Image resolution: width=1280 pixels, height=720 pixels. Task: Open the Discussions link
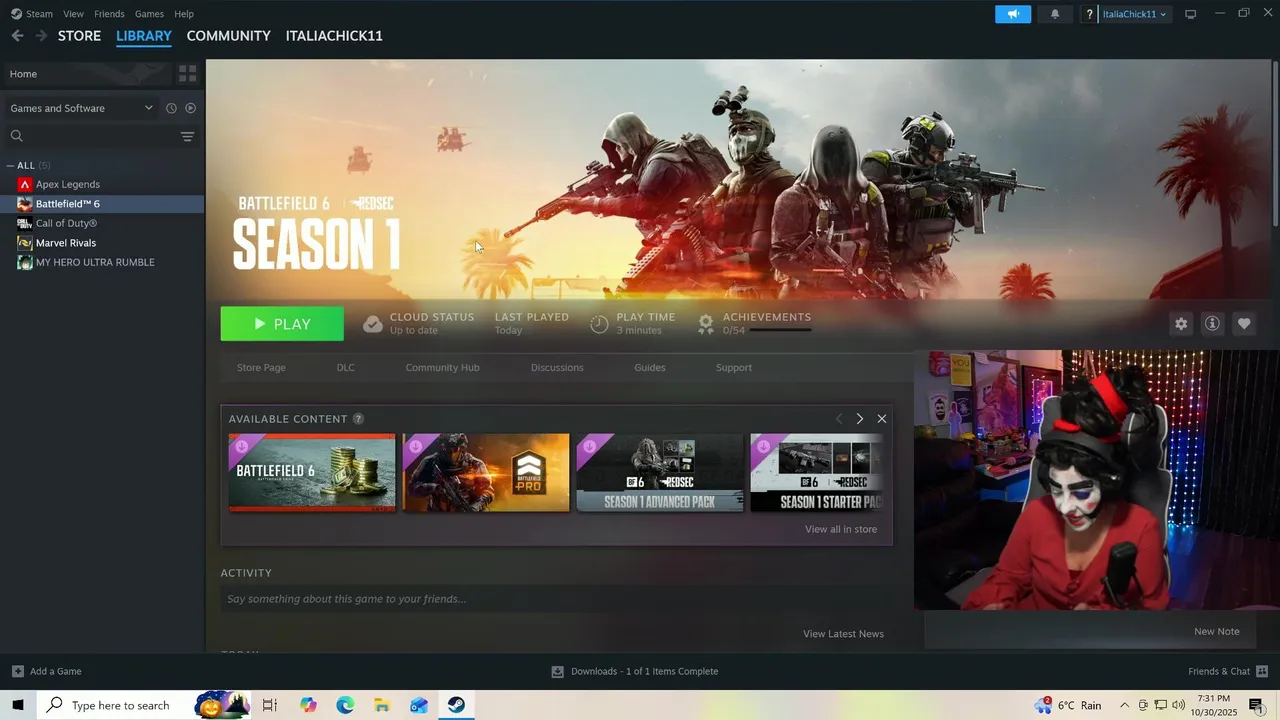(557, 368)
